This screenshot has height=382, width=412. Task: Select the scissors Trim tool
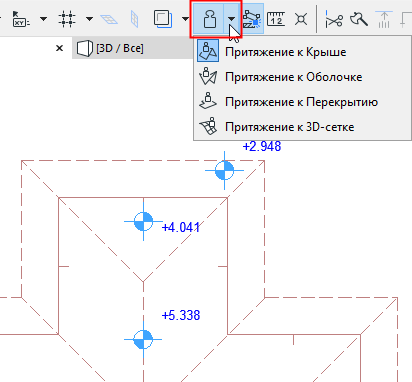(x=334, y=19)
